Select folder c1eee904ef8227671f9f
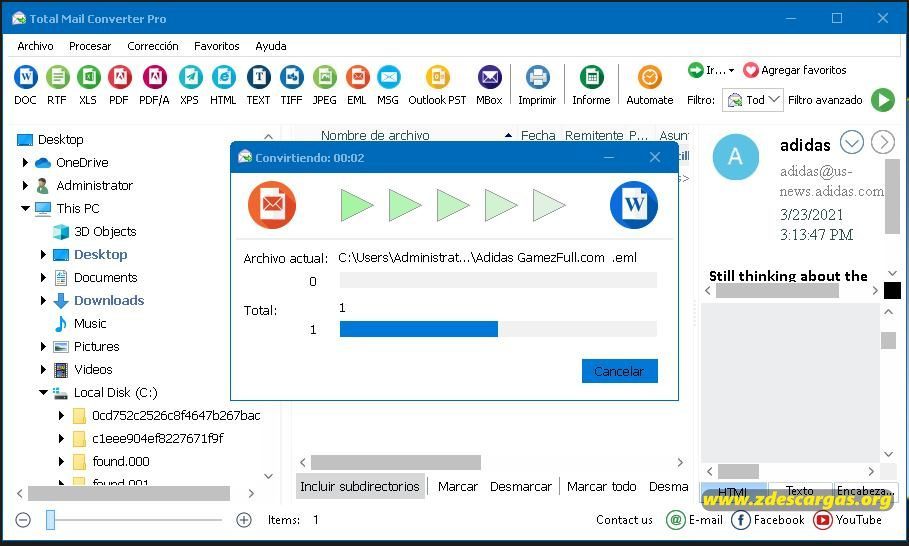Image resolution: width=909 pixels, height=546 pixels. [x=158, y=438]
